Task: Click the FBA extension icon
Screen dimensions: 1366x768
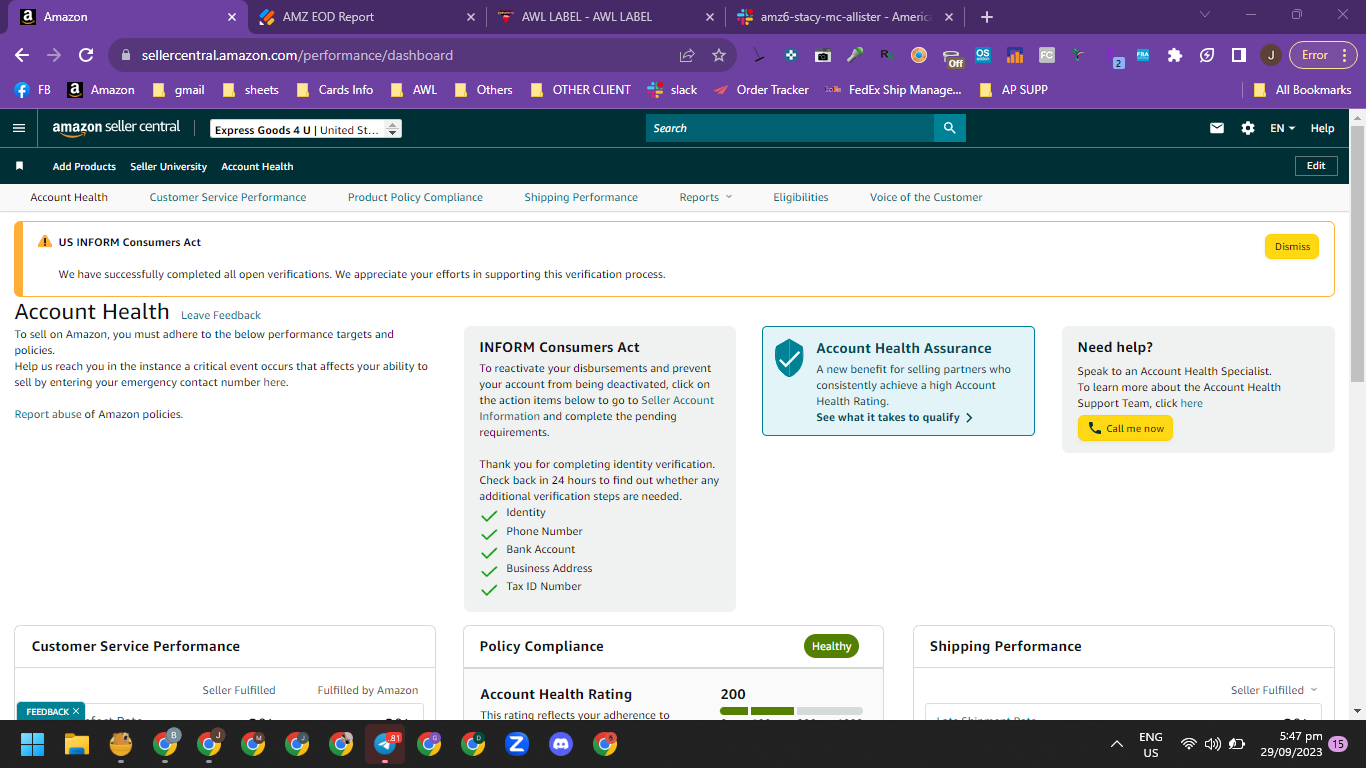Action: (1143, 55)
